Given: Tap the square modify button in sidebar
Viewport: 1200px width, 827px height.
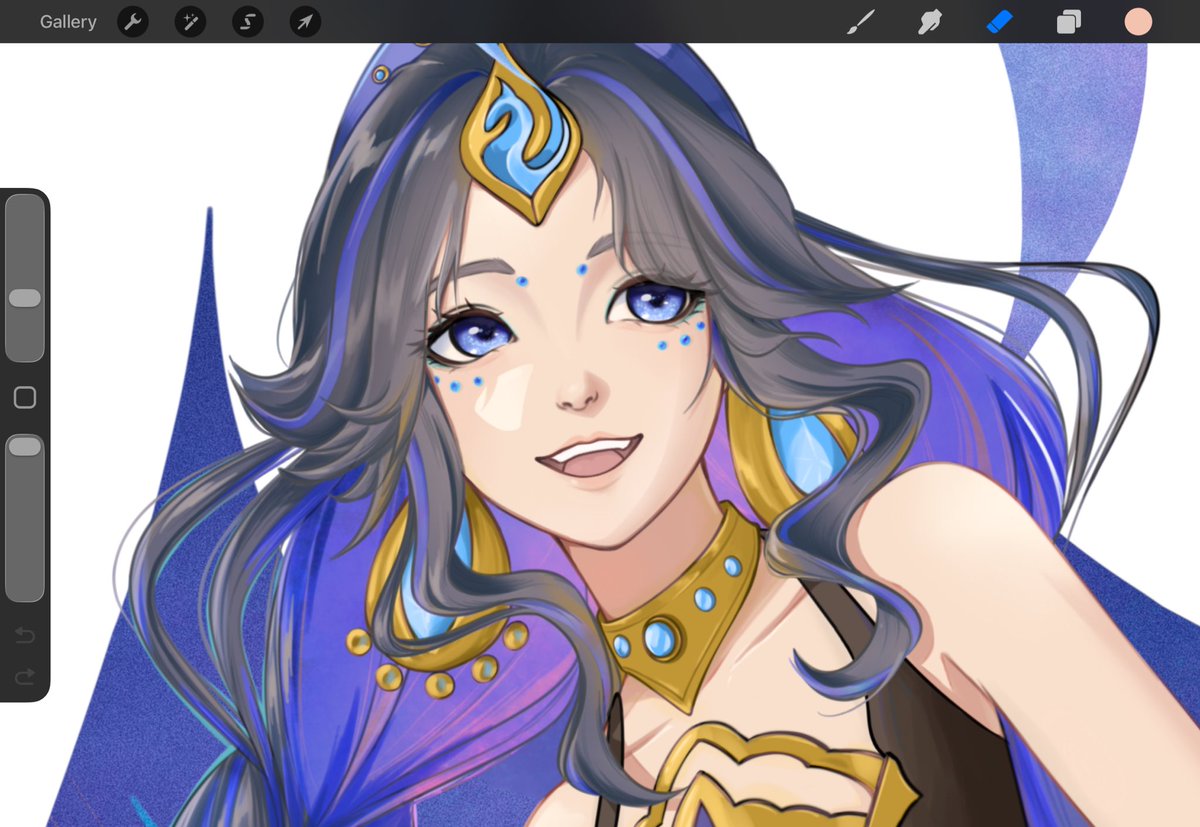Looking at the screenshot, I should 25,398.
